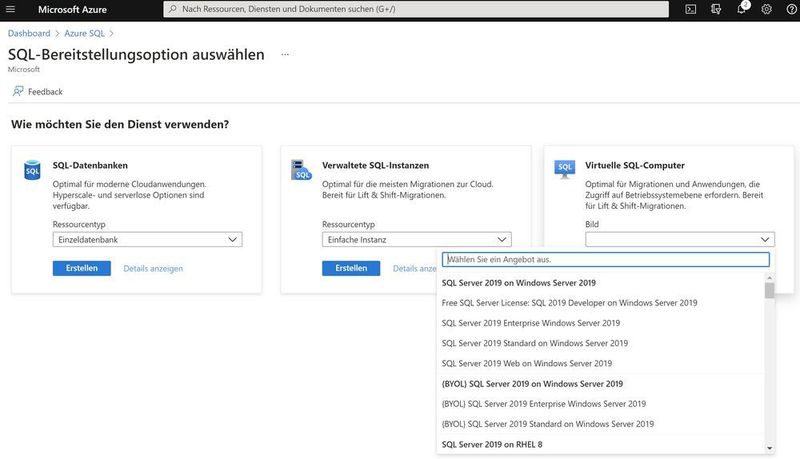Select SQL Server 2019 Enterprise Windows Server 2019
This screenshot has width=800, height=459.
[x=531, y=323]
